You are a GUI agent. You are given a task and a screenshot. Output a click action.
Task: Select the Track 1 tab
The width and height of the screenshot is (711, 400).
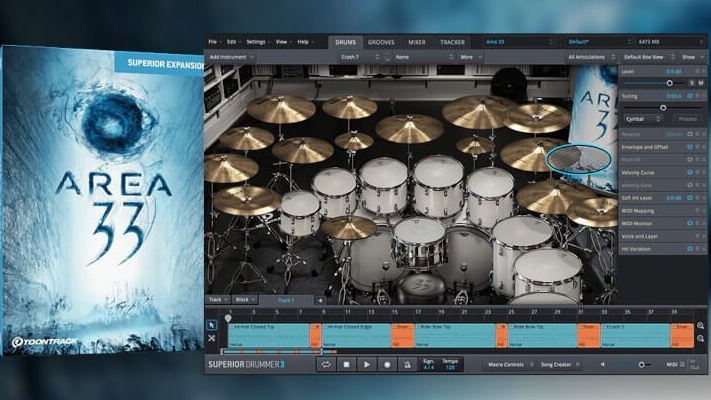(286, 300)
